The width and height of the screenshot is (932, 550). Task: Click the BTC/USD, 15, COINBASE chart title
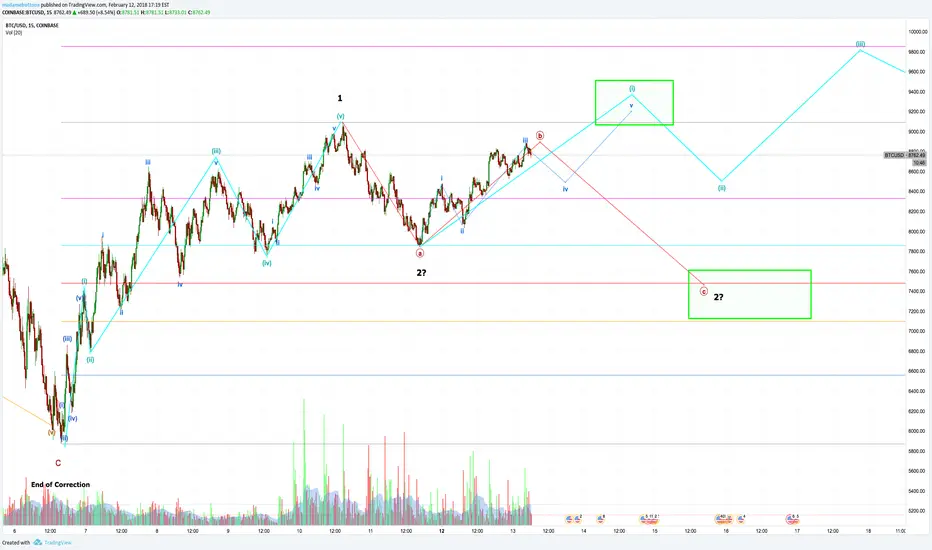pos(32,26)
